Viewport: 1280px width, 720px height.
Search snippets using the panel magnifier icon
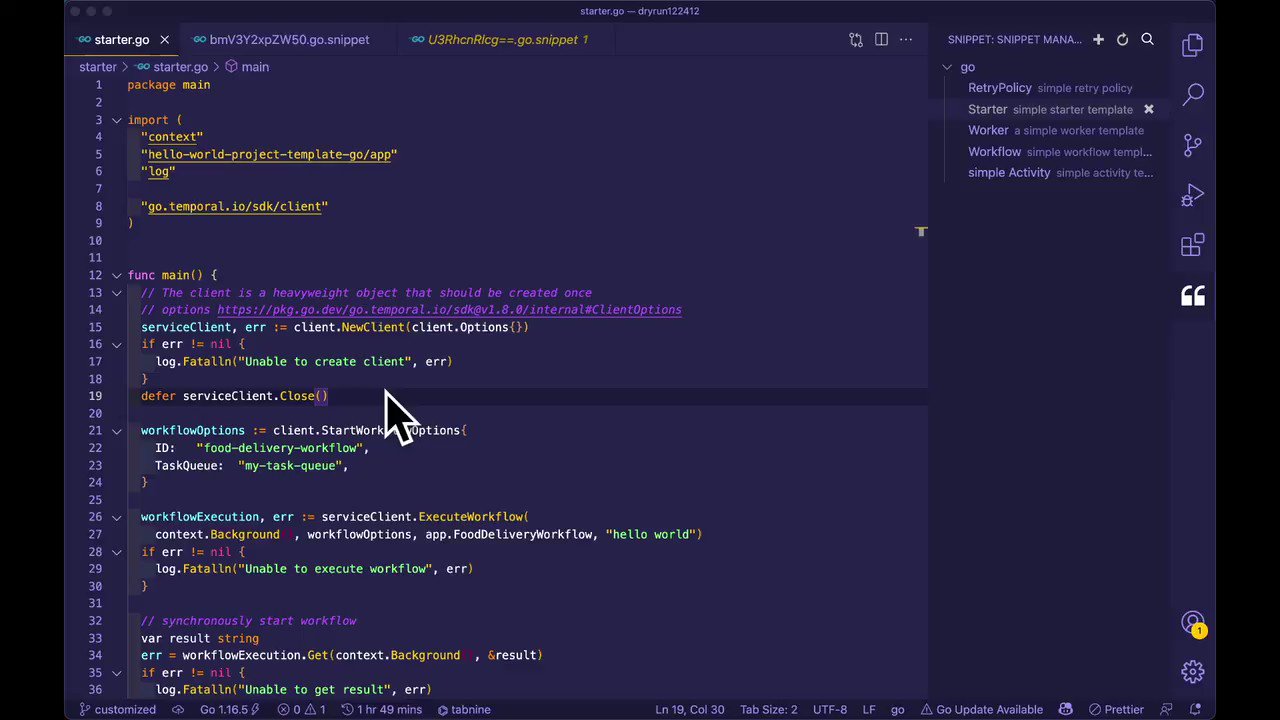click(x=1147, y=39)
